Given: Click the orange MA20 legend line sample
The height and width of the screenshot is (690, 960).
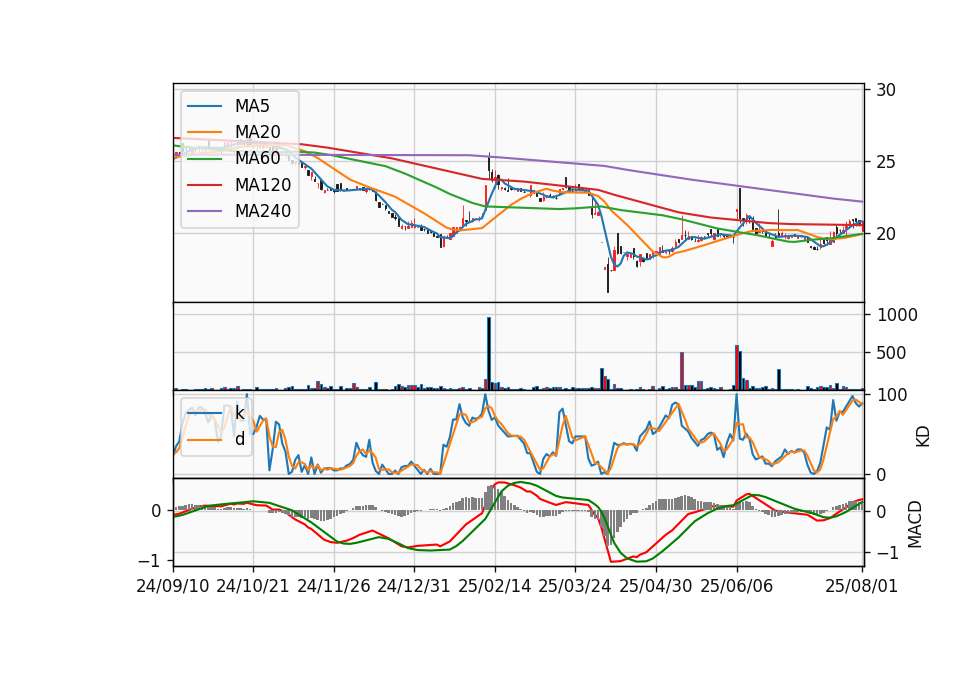Looking at the screenshot, I should coord(204,132).
